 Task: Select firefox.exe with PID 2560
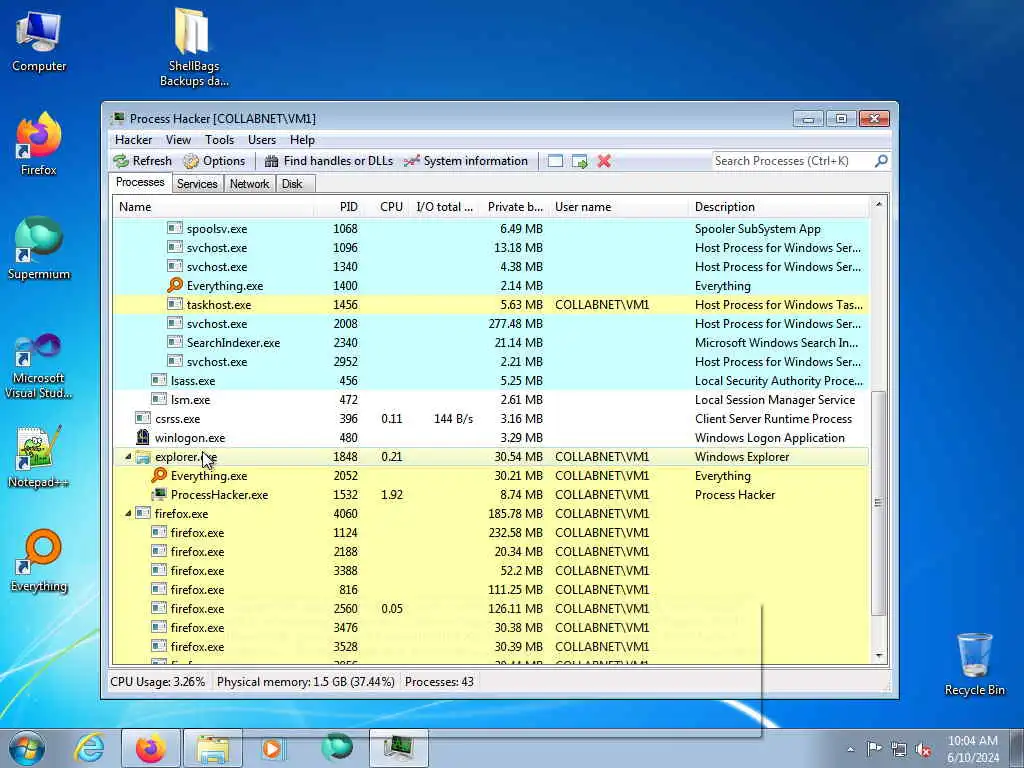[490, 608]
